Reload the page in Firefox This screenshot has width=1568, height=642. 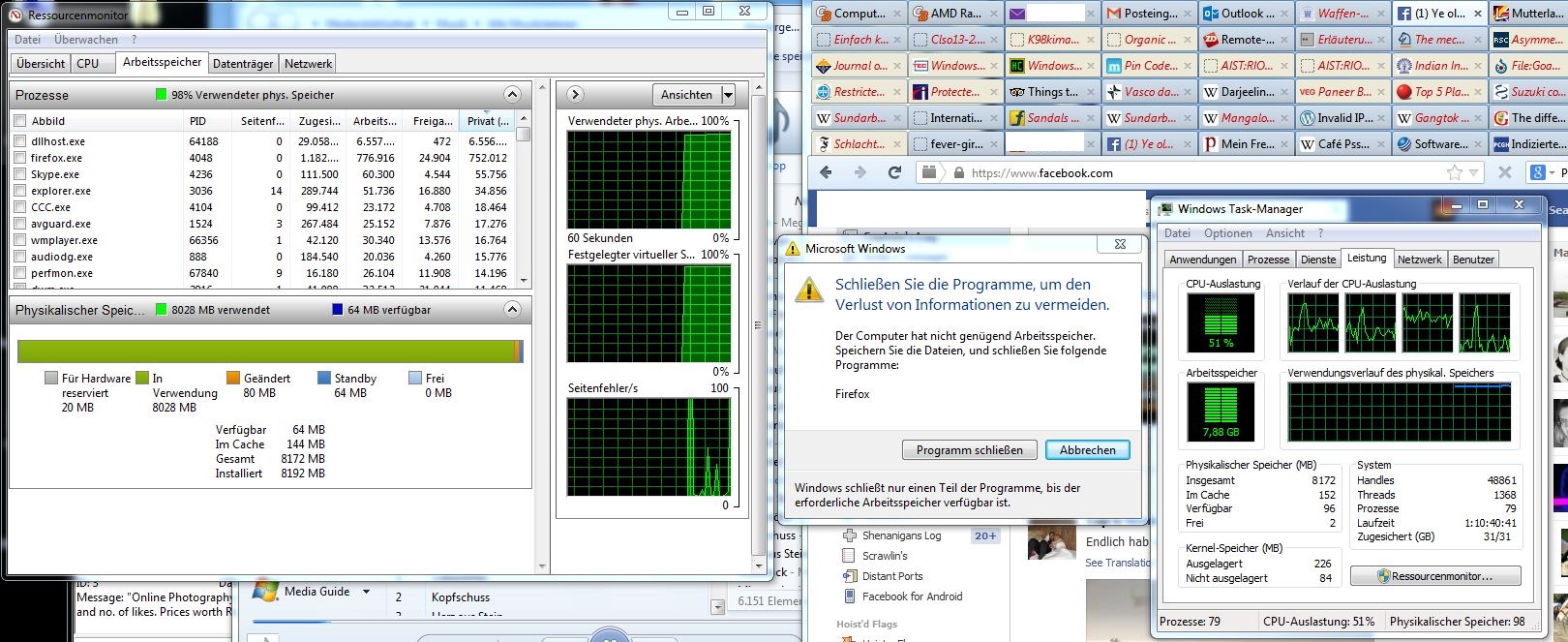[x=895, y=172]
